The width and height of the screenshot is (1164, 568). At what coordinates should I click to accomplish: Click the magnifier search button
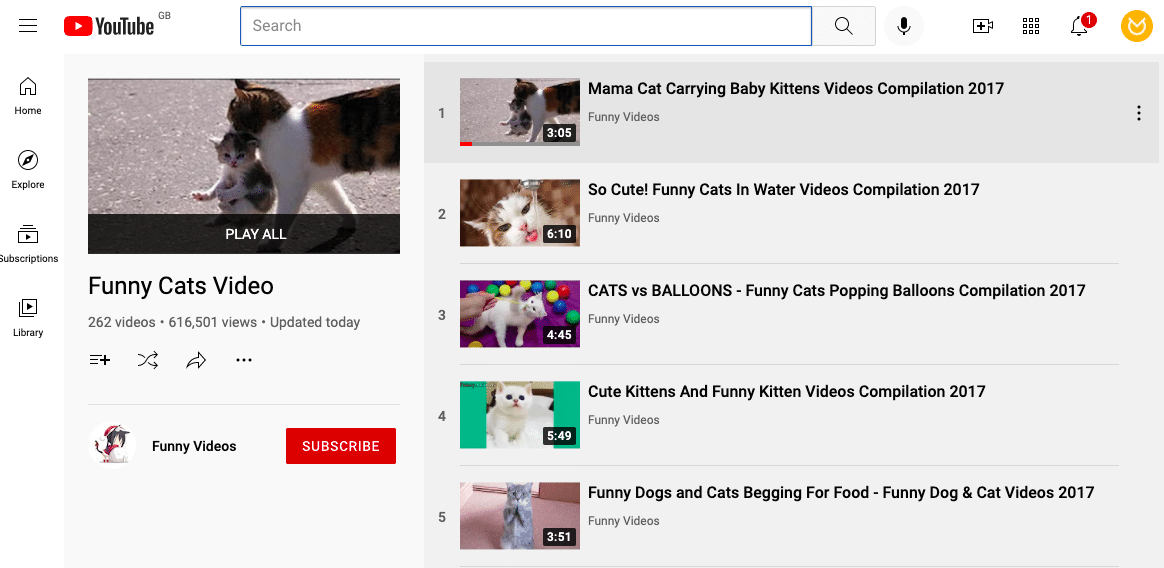tap(843, 26)
